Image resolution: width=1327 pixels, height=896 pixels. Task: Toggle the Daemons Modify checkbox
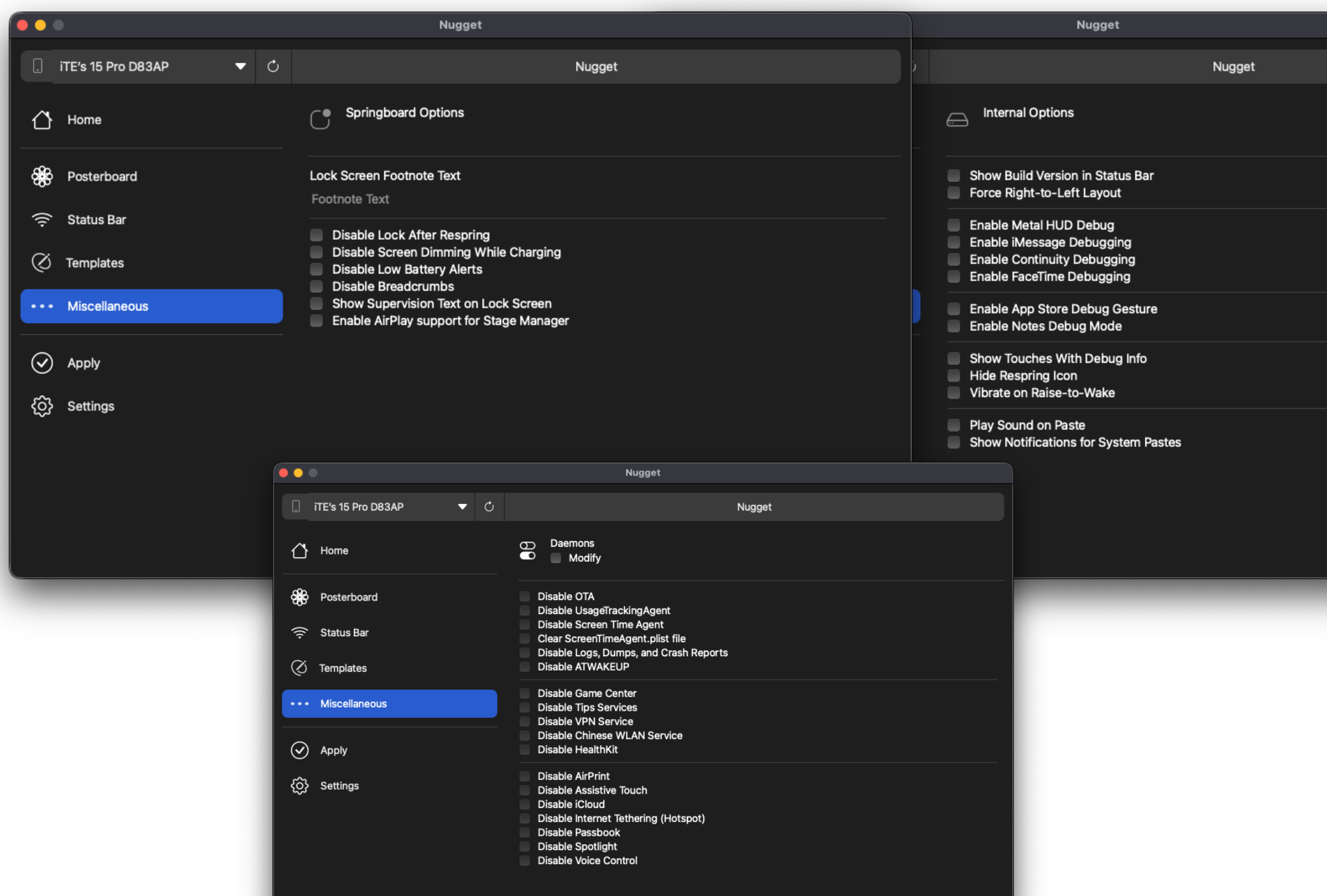pyautogui.click(x=556, y=558)
